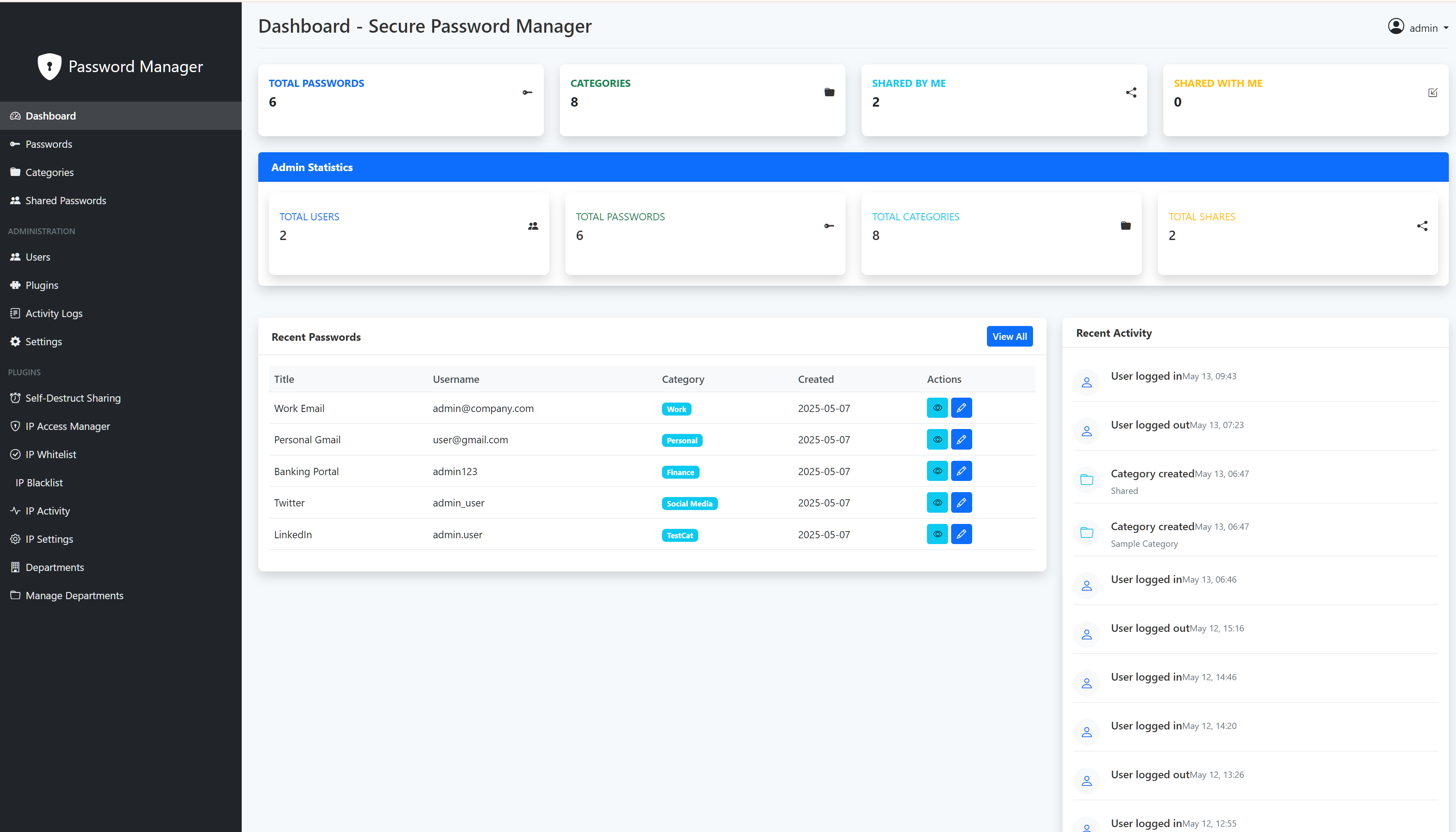The height and width of the screenshot is (832, 1456).
Task: Click the Work category badge
Action: coord(676,409)
